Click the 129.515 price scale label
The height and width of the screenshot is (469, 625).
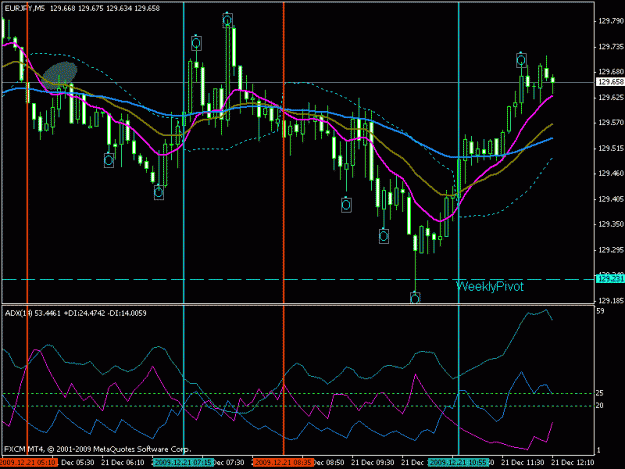[610, 148]
